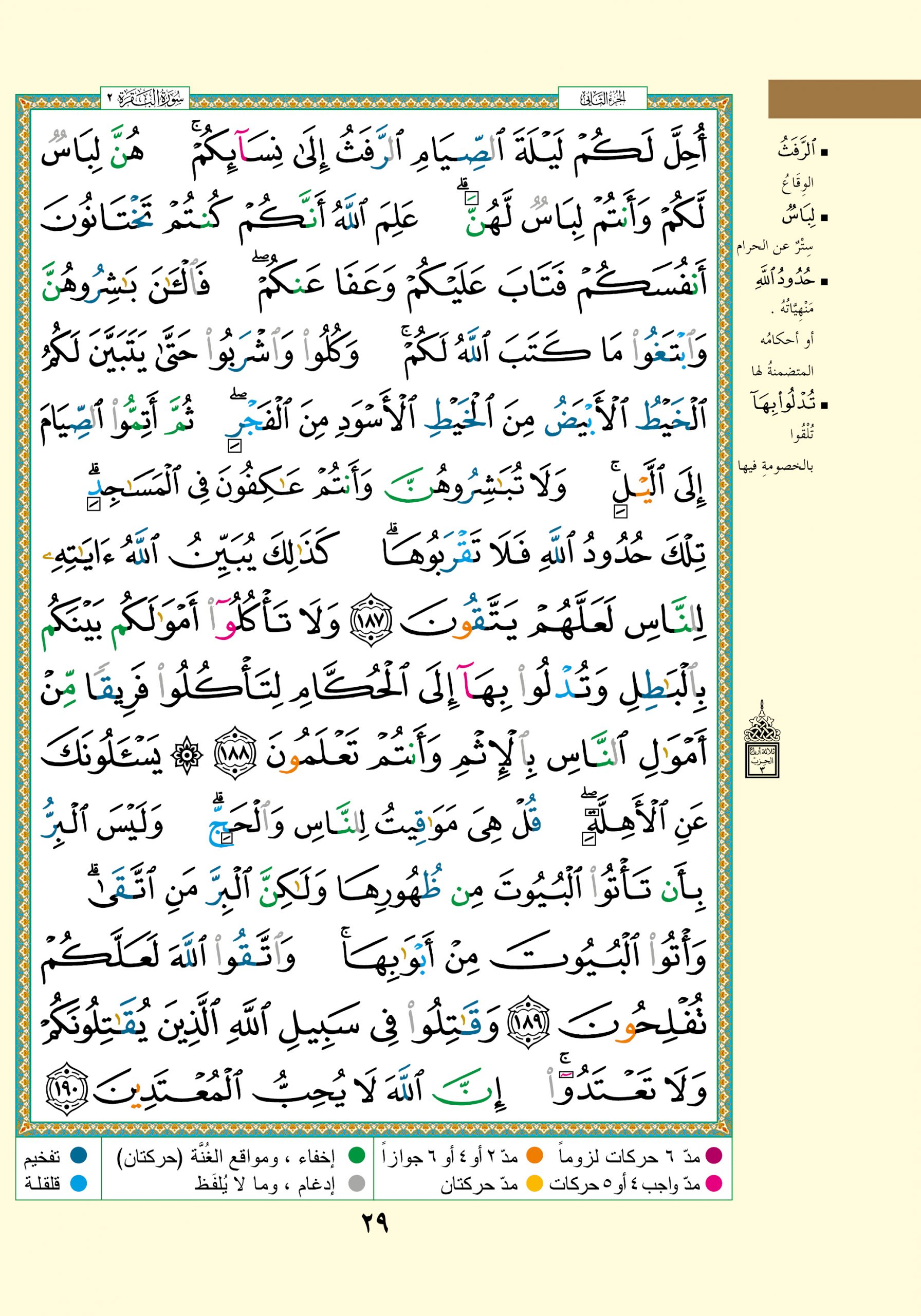Click the brown tab in top-right margin
Image resolution: width=921 pixels, height=1316 pixels.
[843, 99]
